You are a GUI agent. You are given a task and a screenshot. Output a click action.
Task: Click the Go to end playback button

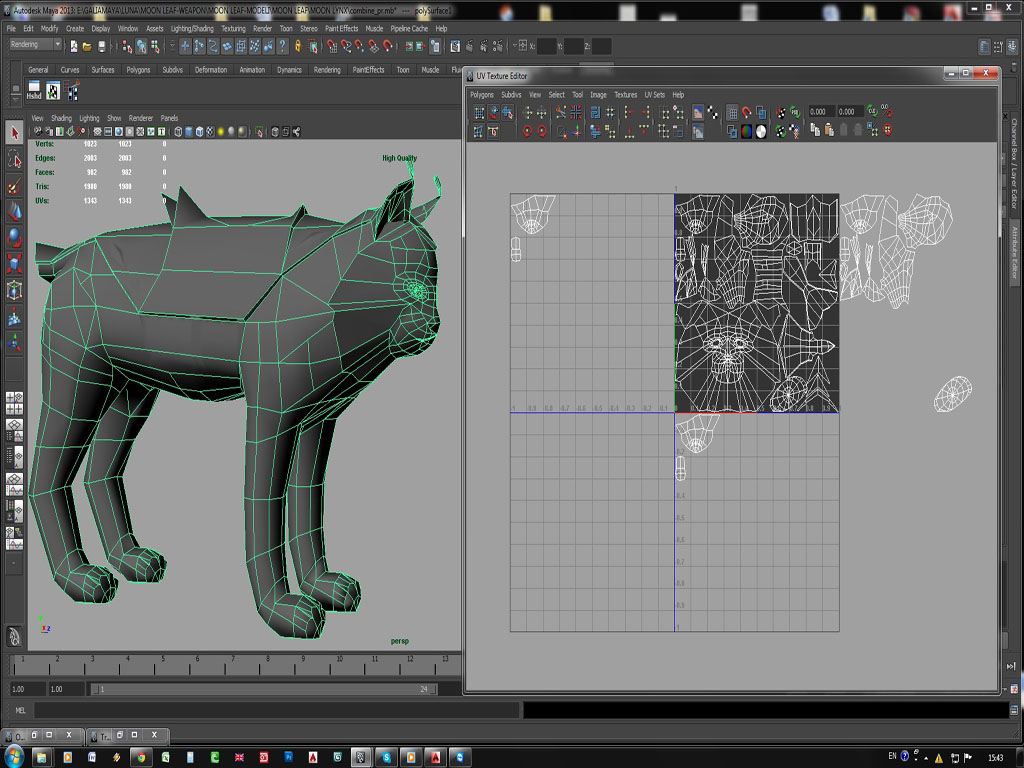[1011, 666]
